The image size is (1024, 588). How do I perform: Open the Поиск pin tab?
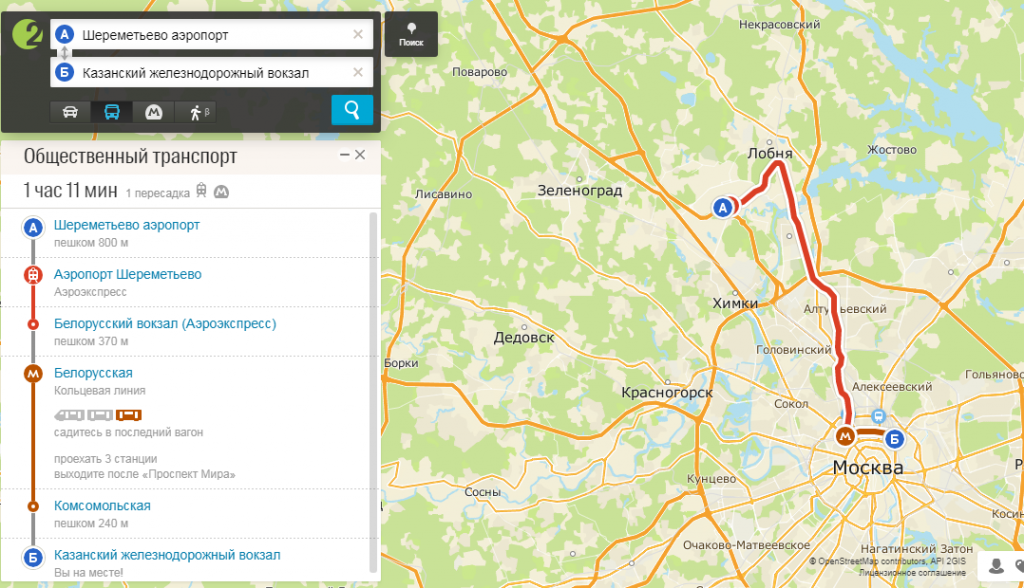pos(411,34)
